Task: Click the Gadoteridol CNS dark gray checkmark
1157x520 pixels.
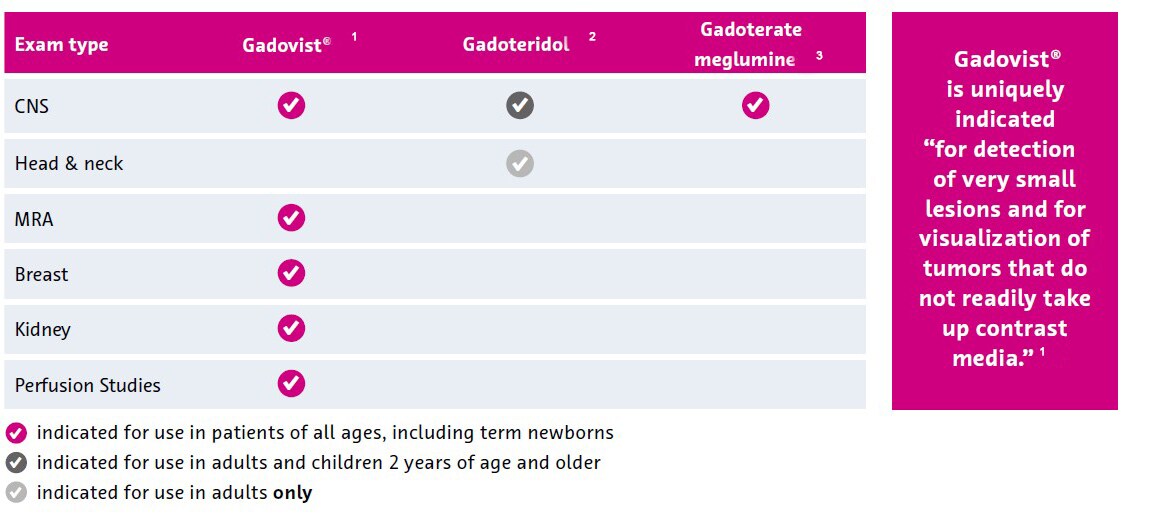Action: coord(520,105)
